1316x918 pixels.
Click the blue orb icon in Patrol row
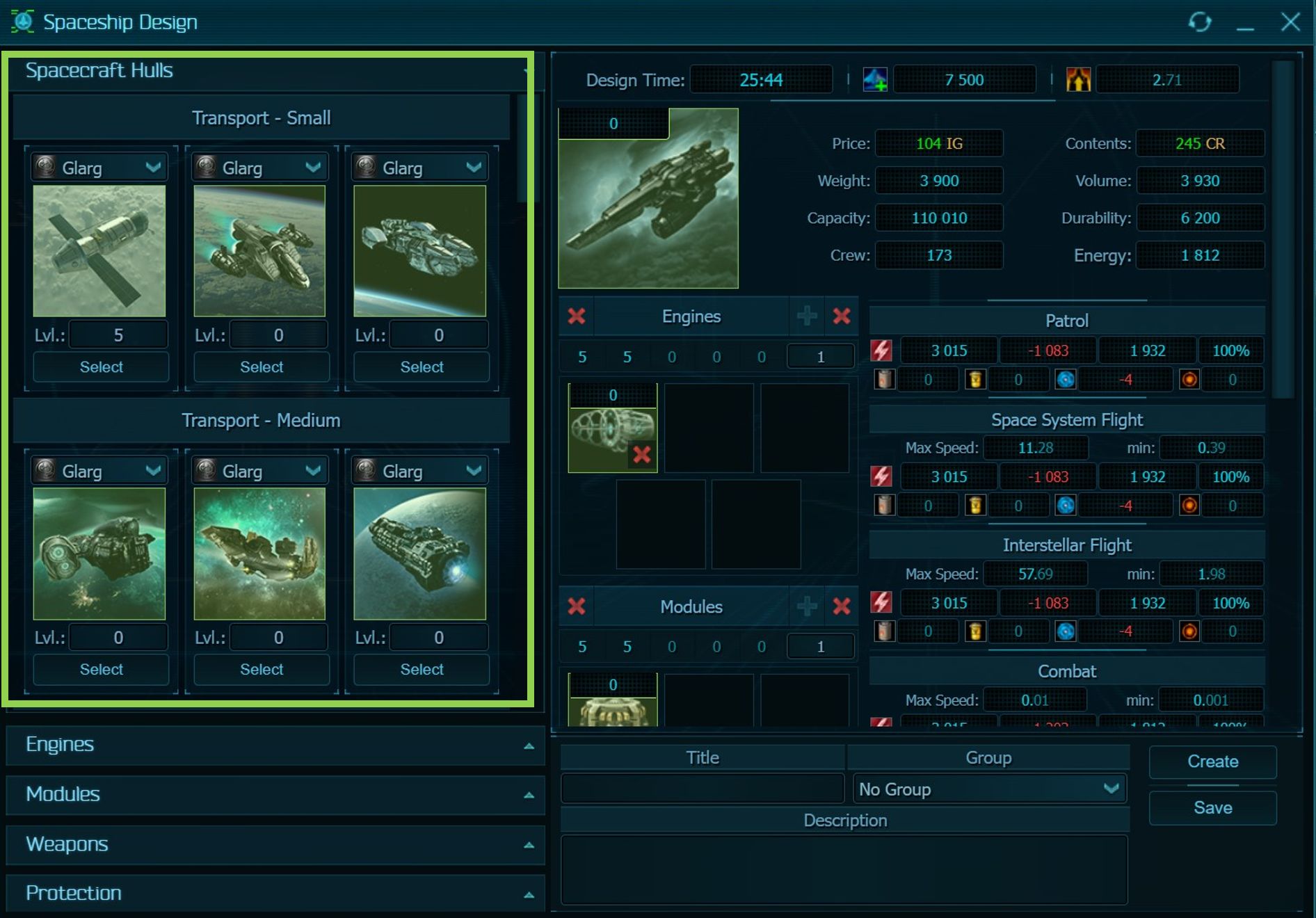pos(1066,380)
